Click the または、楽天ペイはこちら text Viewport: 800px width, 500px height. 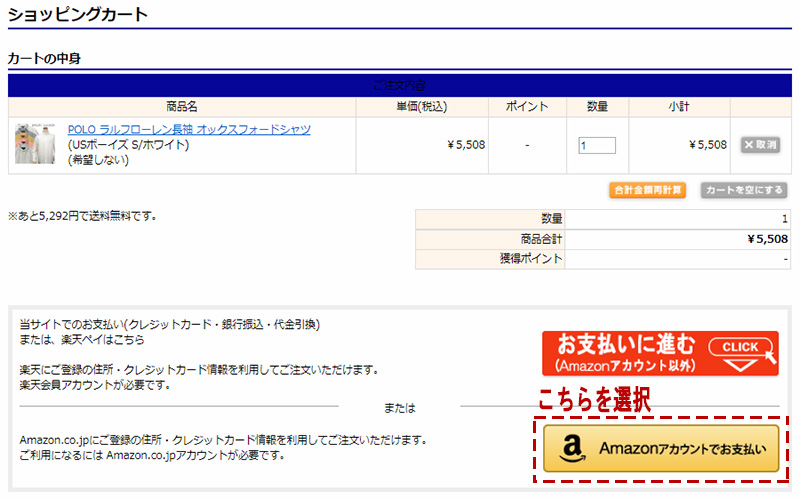point(82,340)
